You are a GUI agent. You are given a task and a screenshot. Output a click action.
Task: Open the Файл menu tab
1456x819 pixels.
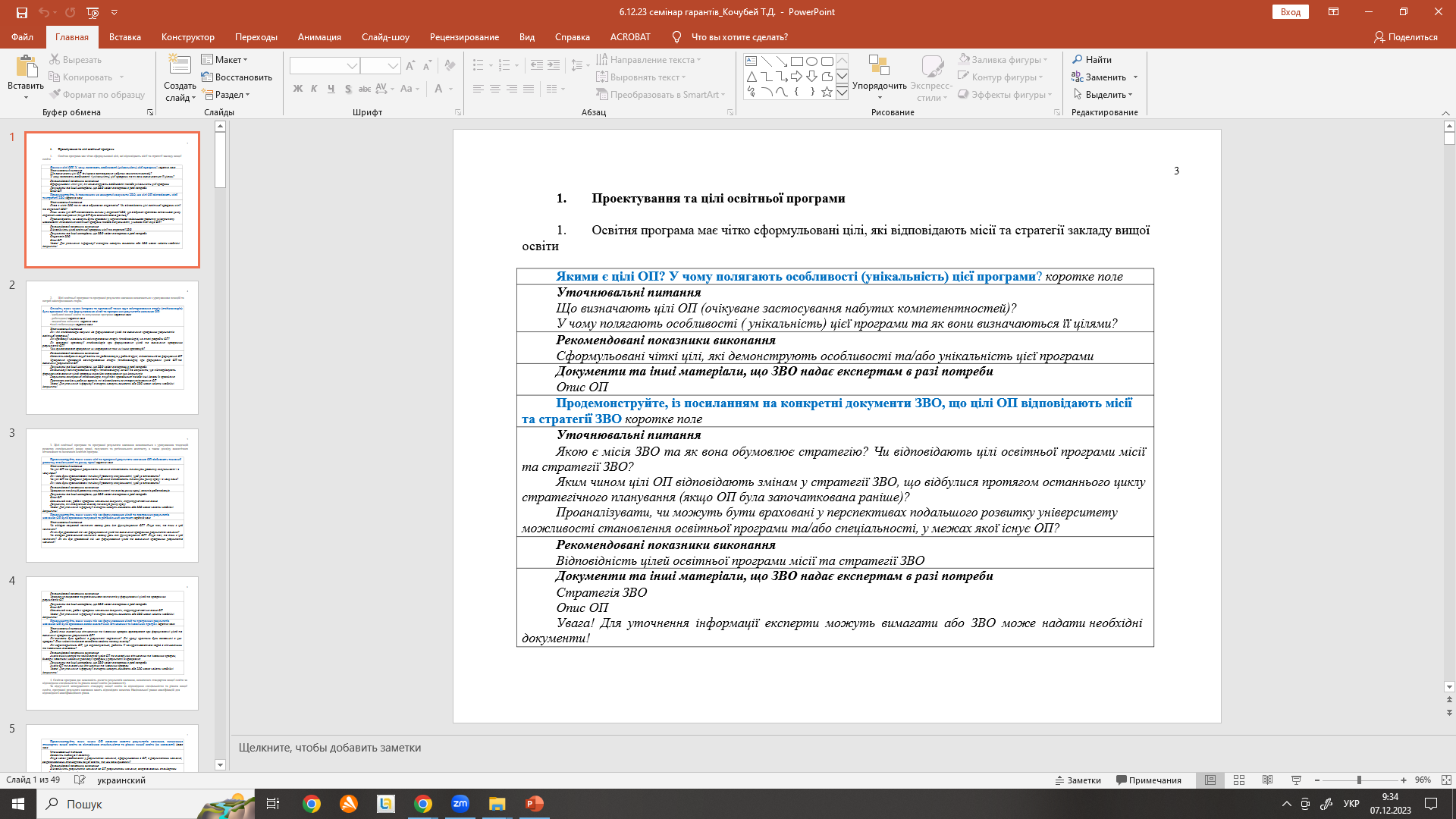click(22, 36)
